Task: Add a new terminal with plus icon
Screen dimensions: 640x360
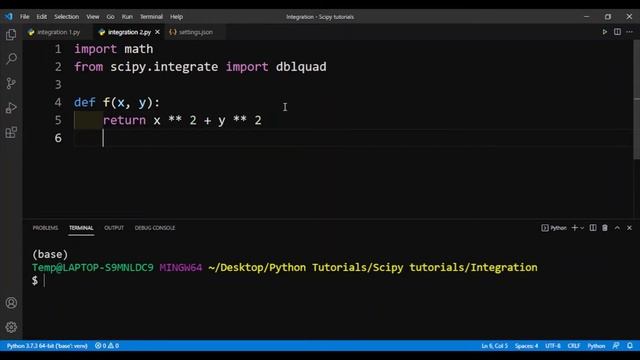Action: point(575,228)
